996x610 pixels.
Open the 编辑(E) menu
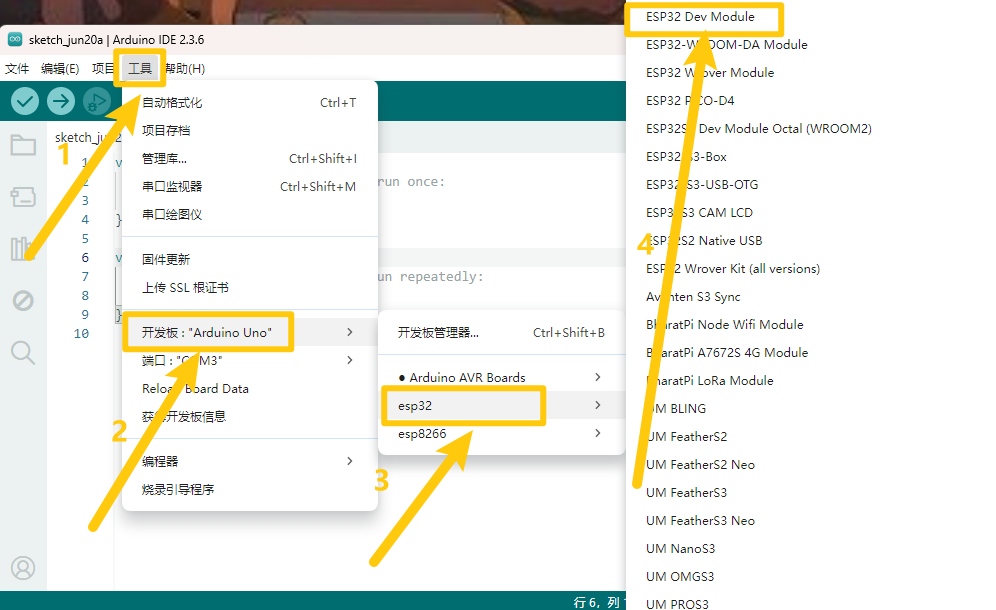60,69
